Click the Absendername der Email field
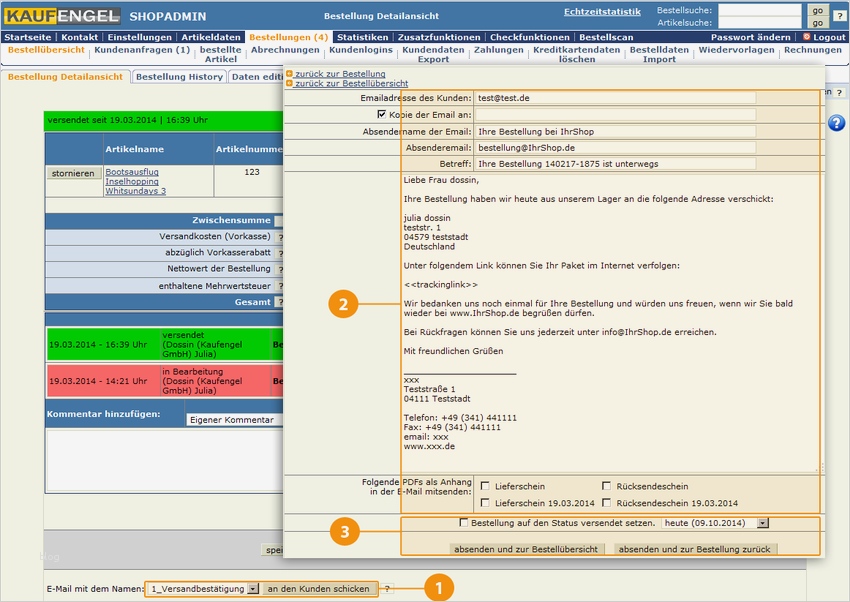The height and width of the screenshot is (602, 850). click(x=616, y=131)
